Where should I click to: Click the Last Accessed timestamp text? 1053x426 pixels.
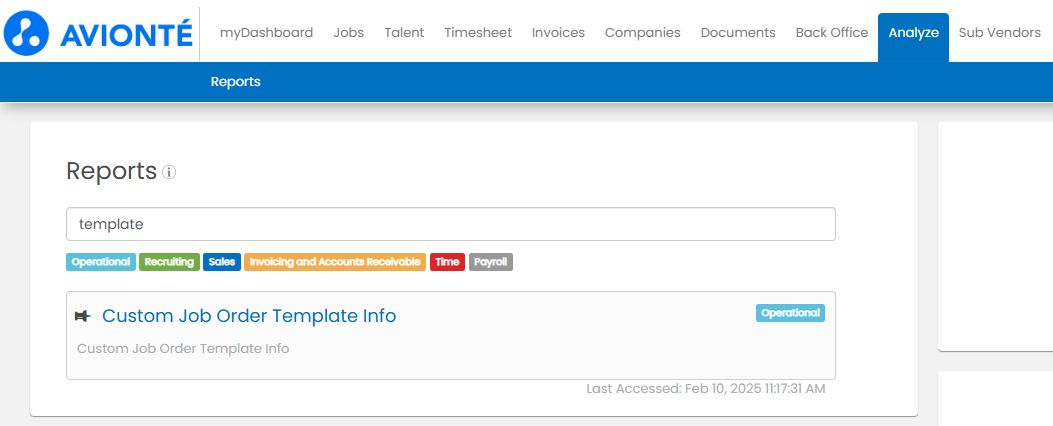pos(706,388)
